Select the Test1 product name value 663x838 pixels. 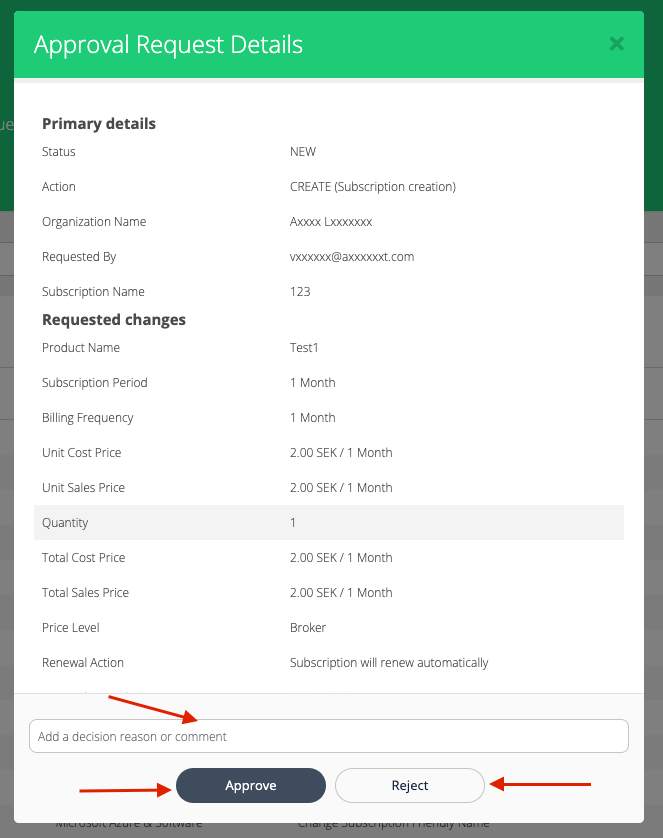(304, 348)
